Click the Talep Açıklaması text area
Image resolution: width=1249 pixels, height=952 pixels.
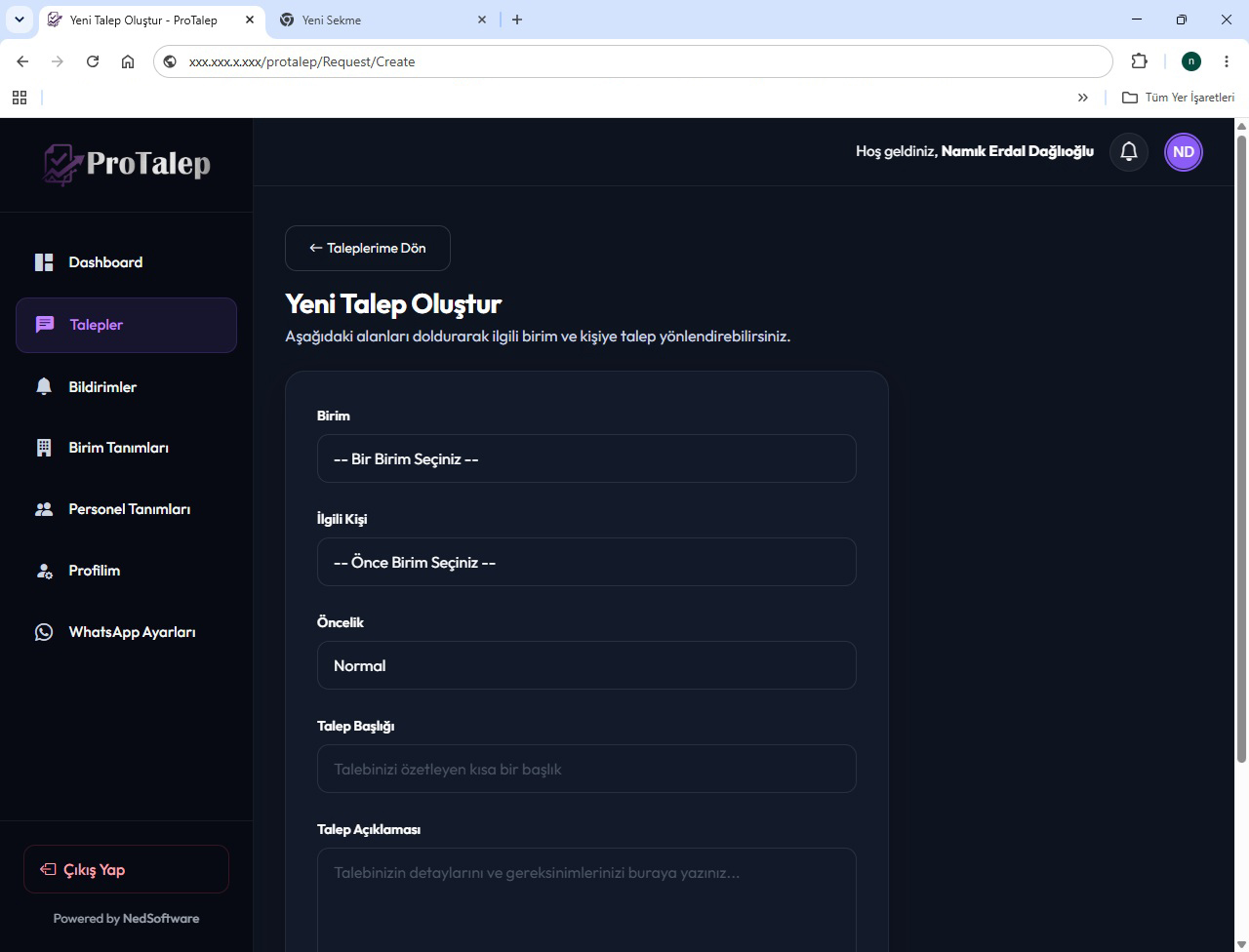point(586,899)
